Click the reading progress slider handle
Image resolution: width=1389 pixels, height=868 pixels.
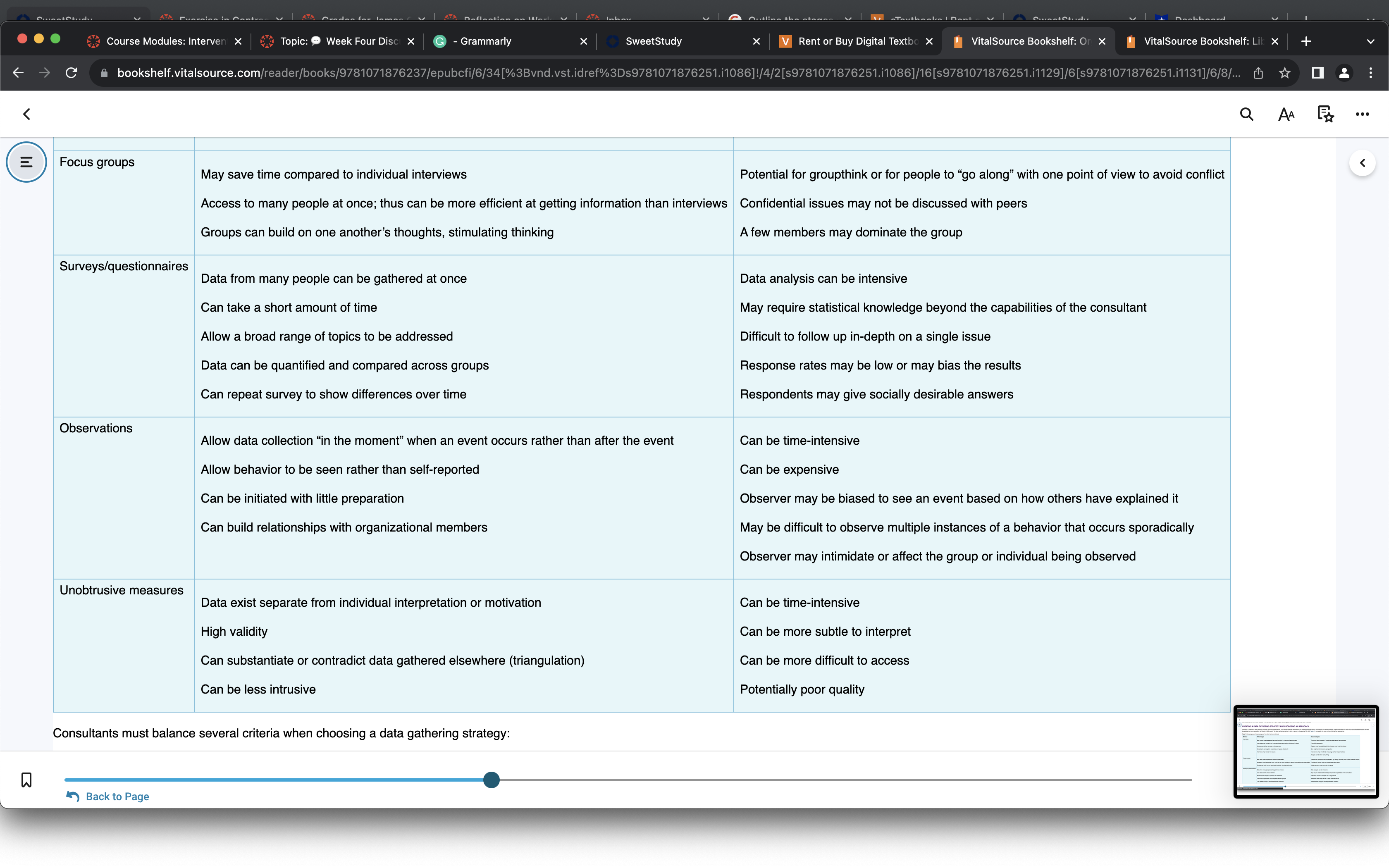[491, 780]
